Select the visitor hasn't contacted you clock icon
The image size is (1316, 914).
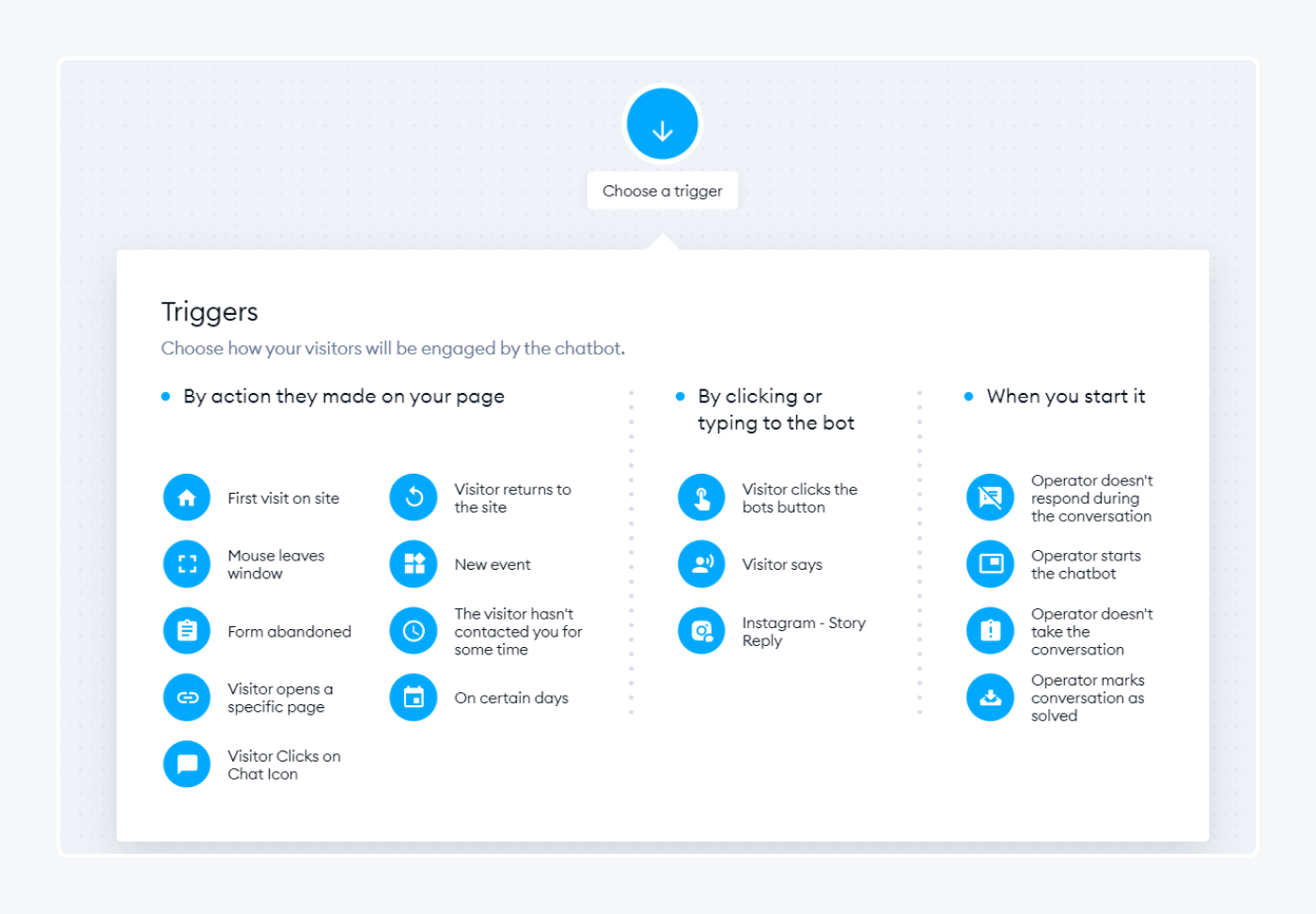[x=414, y=631]
